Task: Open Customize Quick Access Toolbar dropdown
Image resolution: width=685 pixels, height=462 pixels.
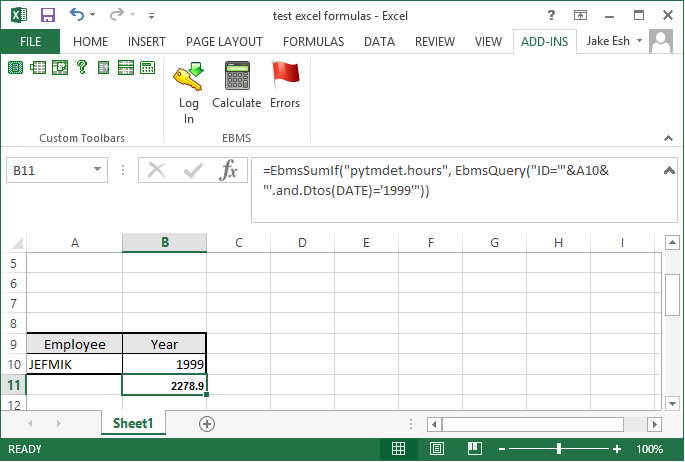Action: pyautogui.click(x=151, y=16)
